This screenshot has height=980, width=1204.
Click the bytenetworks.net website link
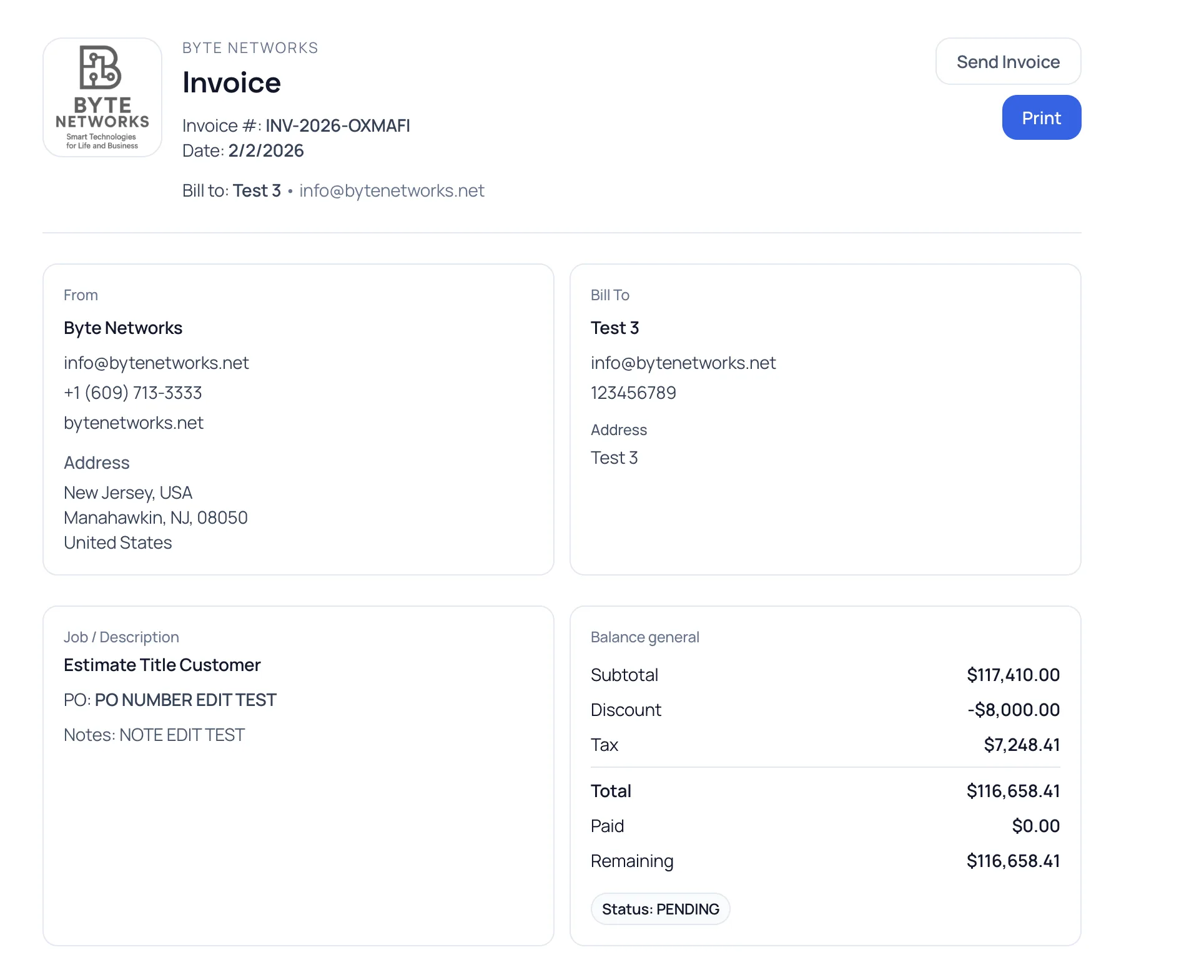pyautogui.click(x=133, y=423)
